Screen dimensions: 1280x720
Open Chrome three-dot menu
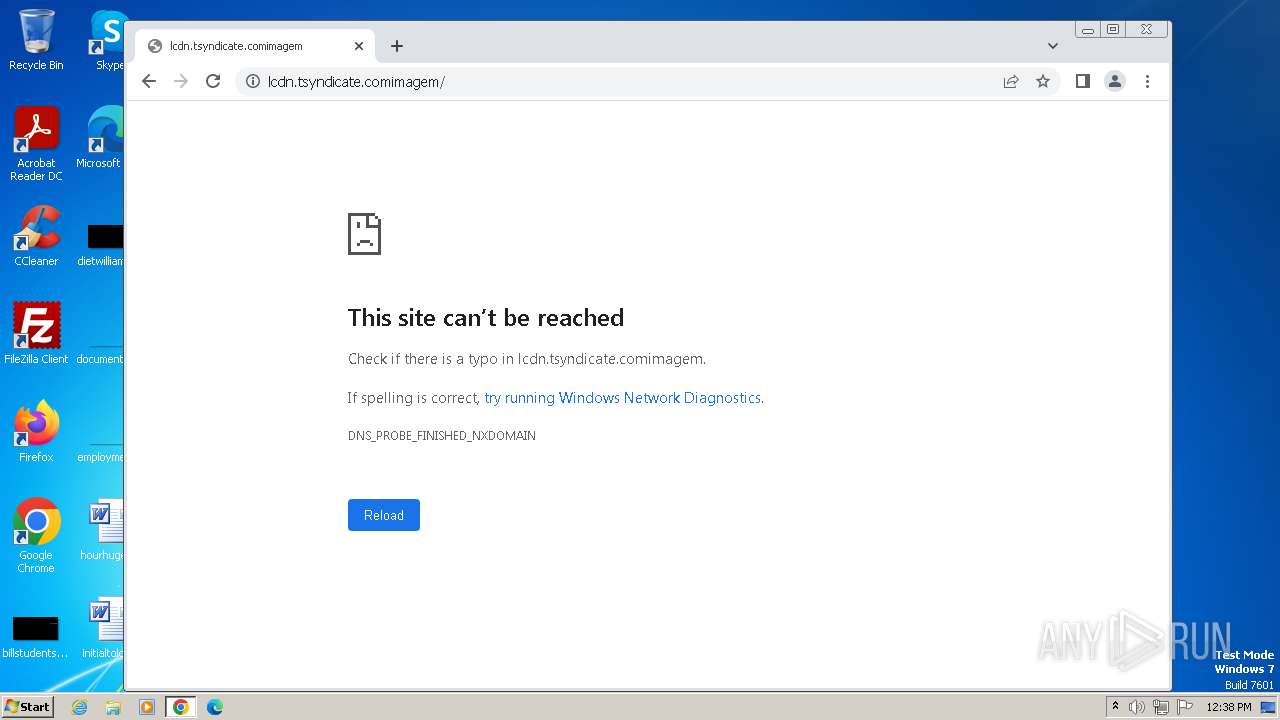click(x=1147, y=82)
